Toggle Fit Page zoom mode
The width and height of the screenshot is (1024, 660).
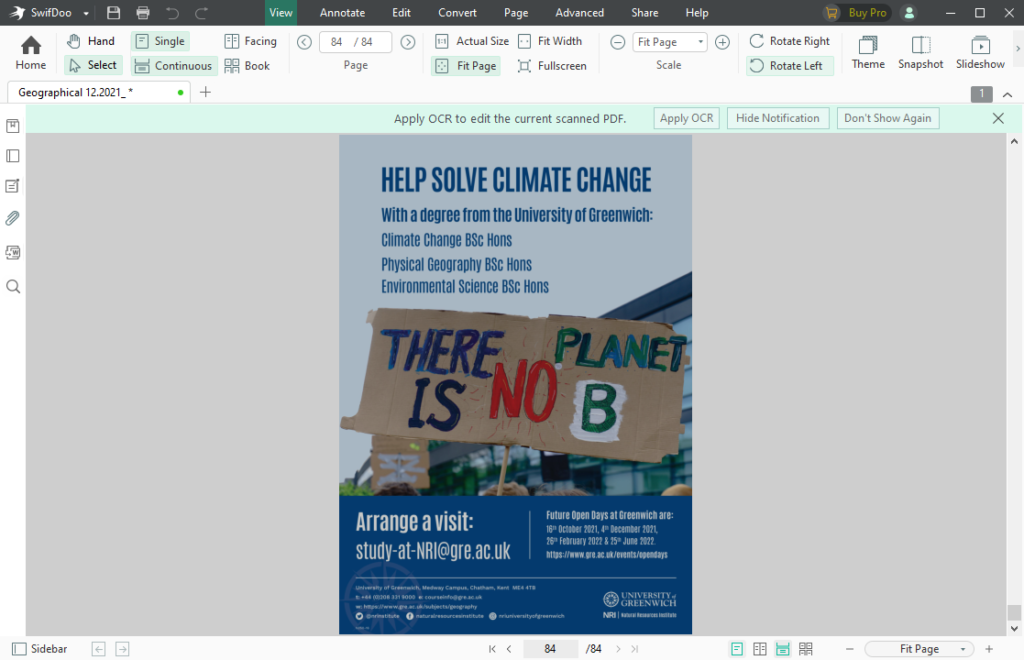[x=466, y=66]
